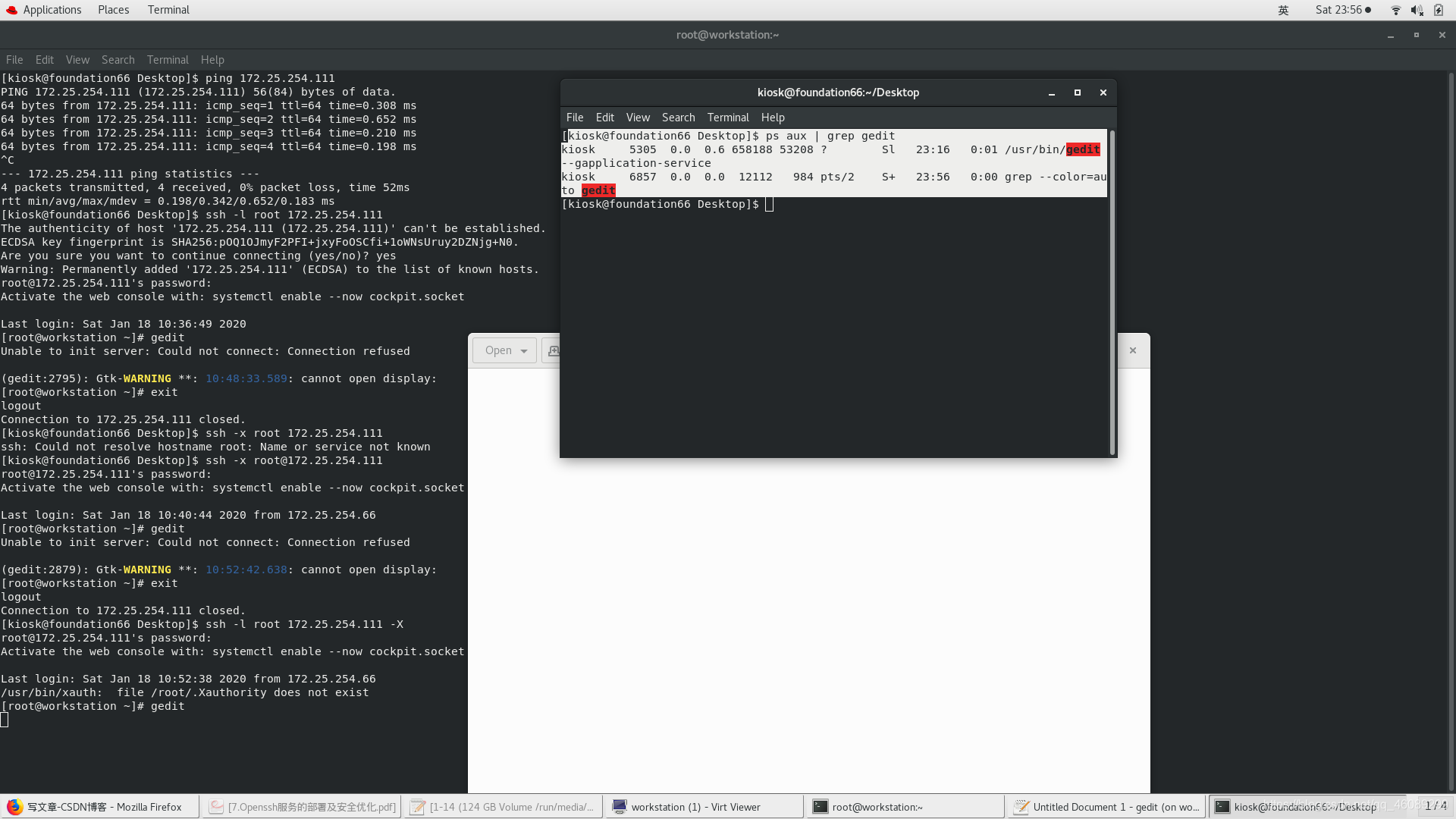Close gedit window with X button
The image size is (1456, 819).
(x=1133, y=350)
